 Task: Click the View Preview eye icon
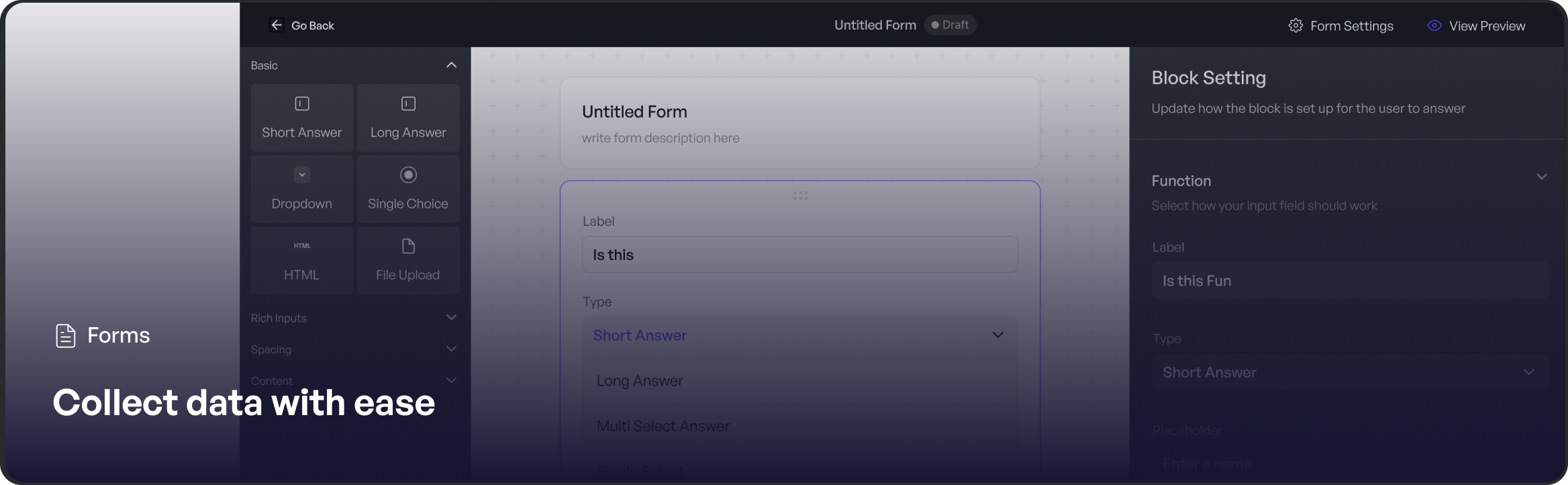(x=1434, y=26)
